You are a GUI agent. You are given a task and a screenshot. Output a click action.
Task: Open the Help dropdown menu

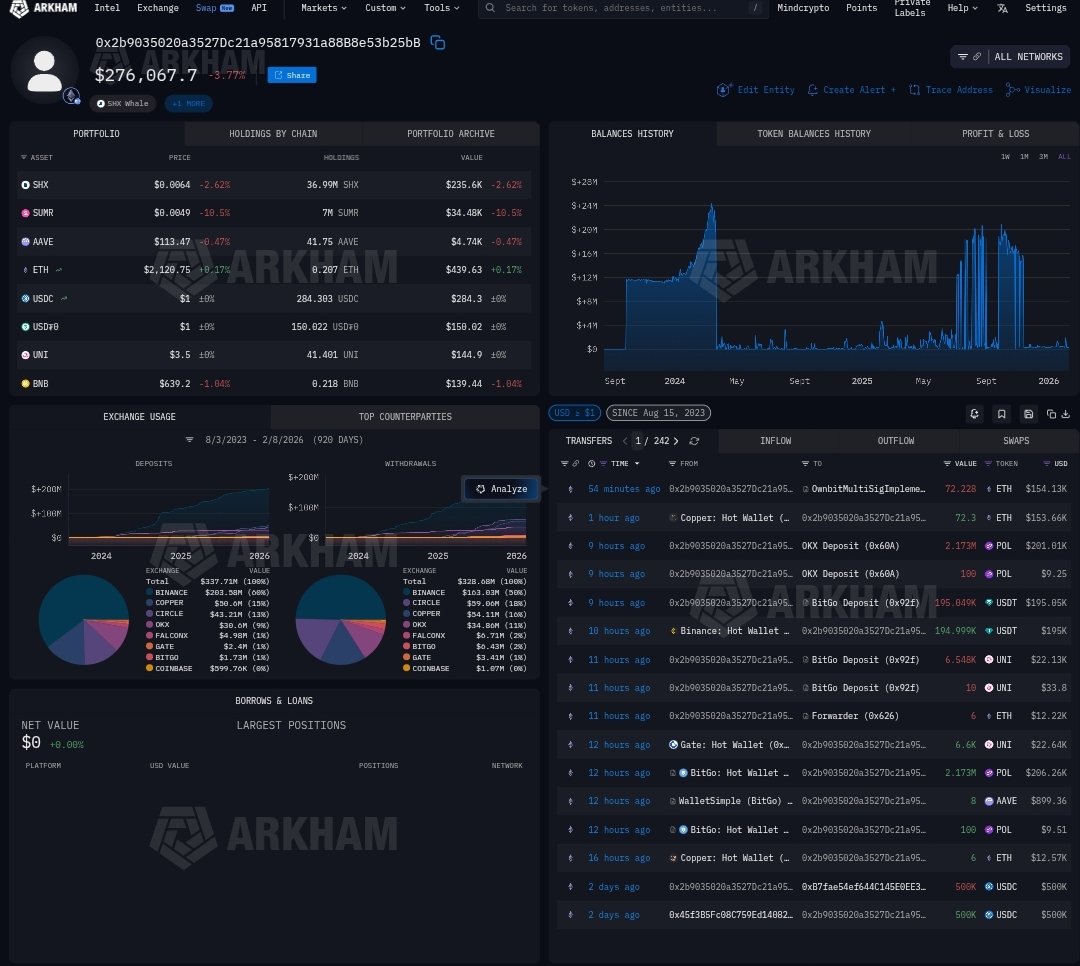[x=962, y=8]
